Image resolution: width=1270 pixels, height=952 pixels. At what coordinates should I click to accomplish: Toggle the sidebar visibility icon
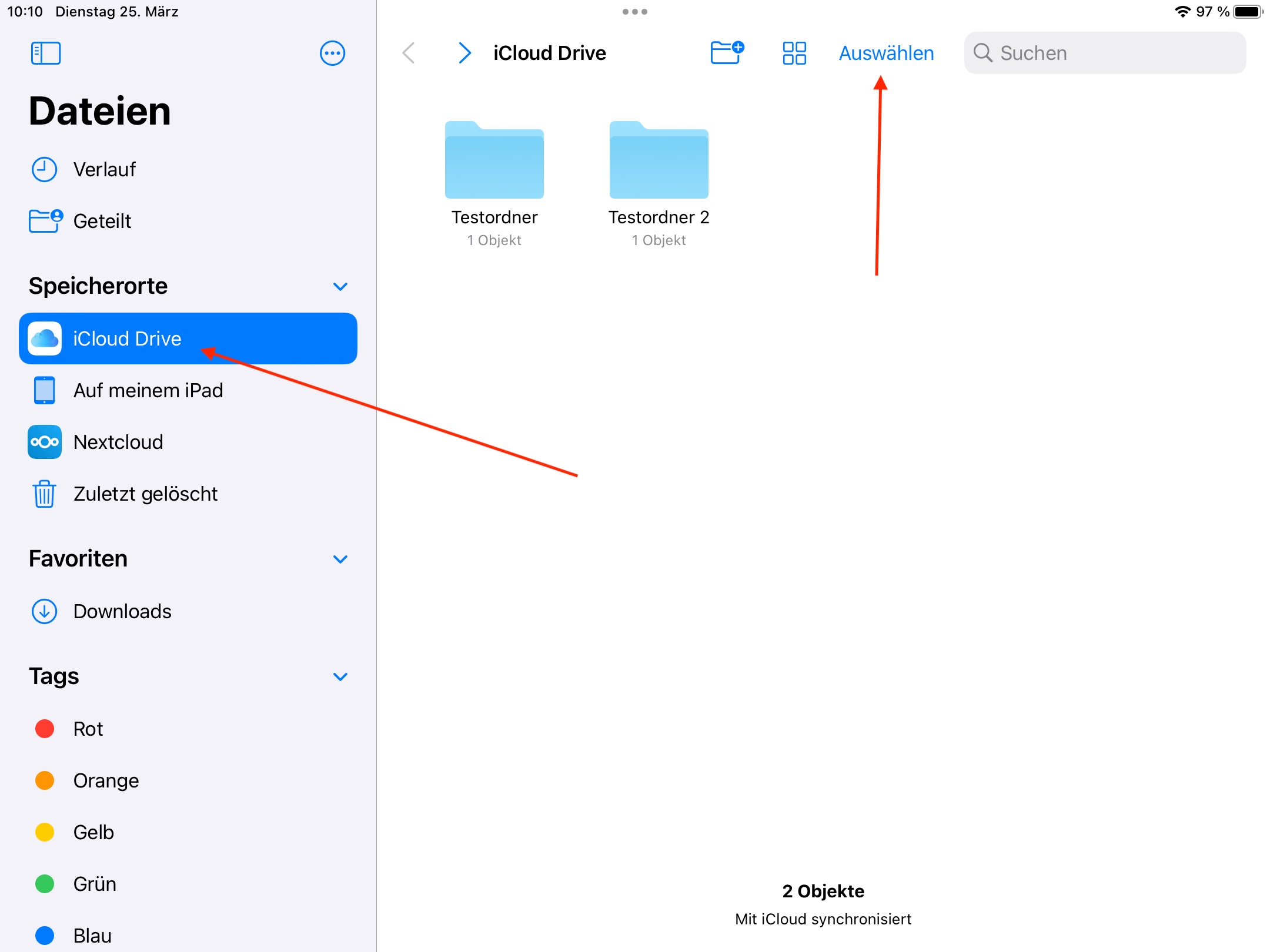tap(46, 53)
